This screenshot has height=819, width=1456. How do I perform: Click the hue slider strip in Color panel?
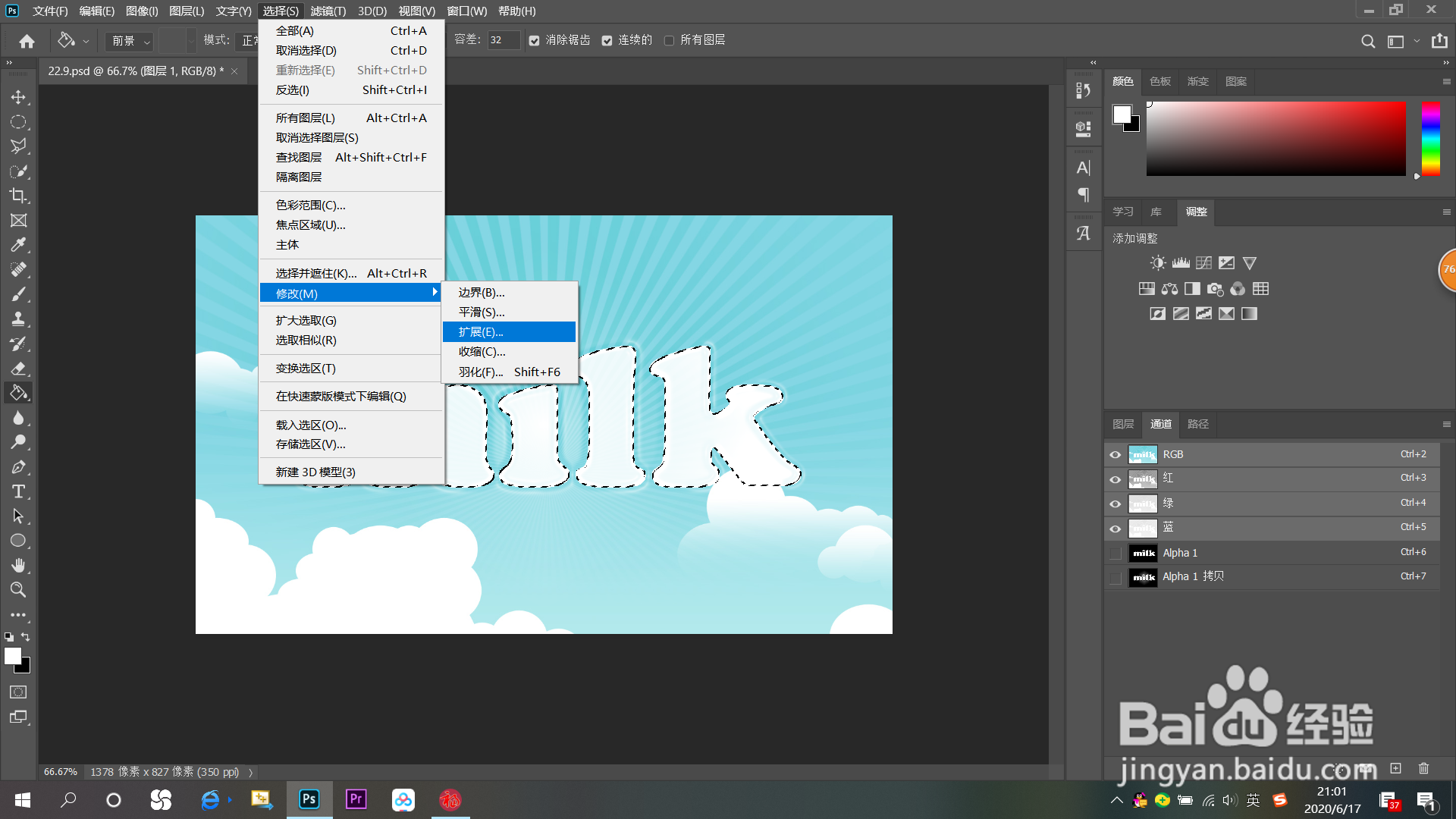[x=1431, y=138]
